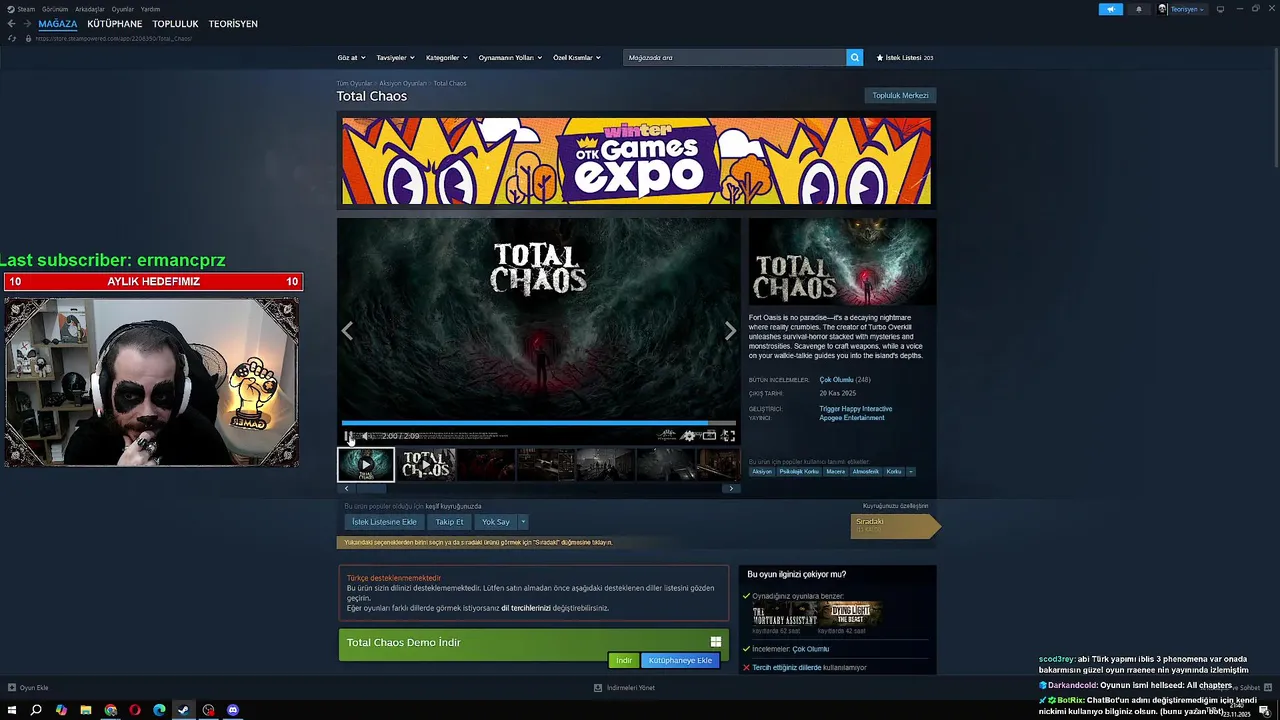The height and width of the screenshot is (720, 1280).
Task: Click Aksiyon Oyunları breadcrumb
Action: click(x=403, y=83)
